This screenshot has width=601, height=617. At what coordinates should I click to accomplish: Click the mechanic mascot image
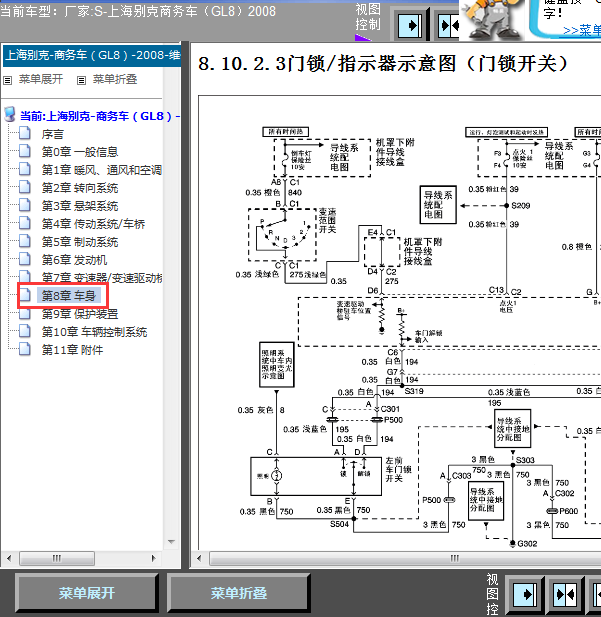point(492,20)
